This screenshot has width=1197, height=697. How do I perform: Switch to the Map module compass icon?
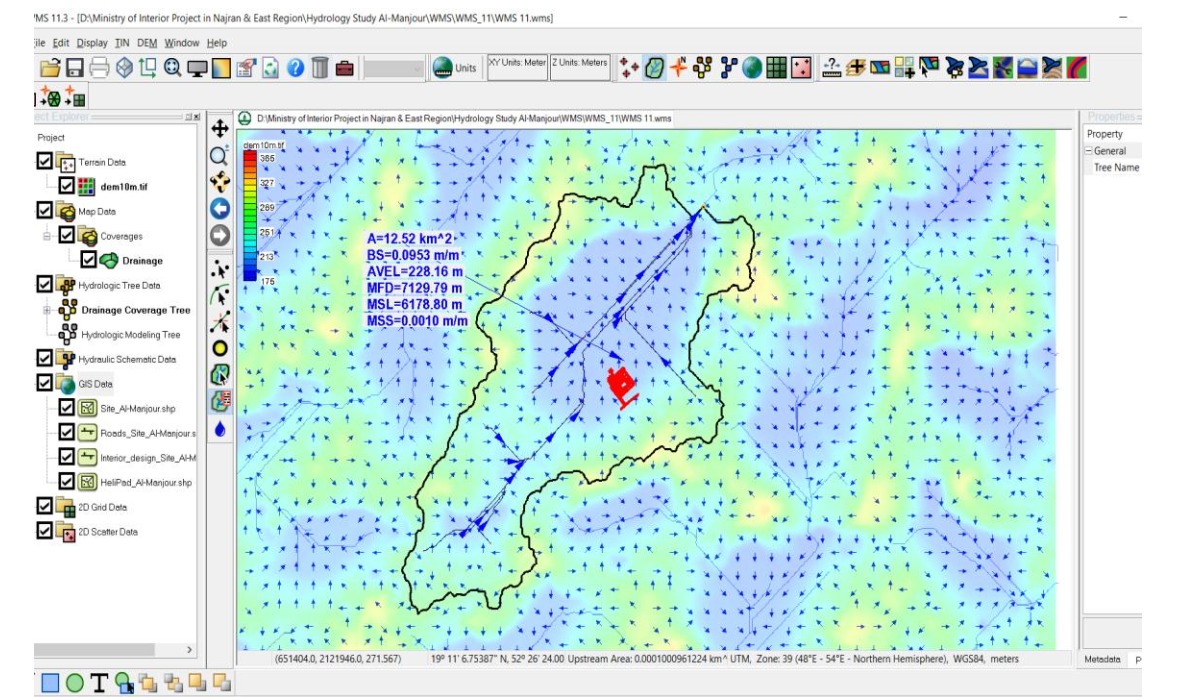(679, 68)
